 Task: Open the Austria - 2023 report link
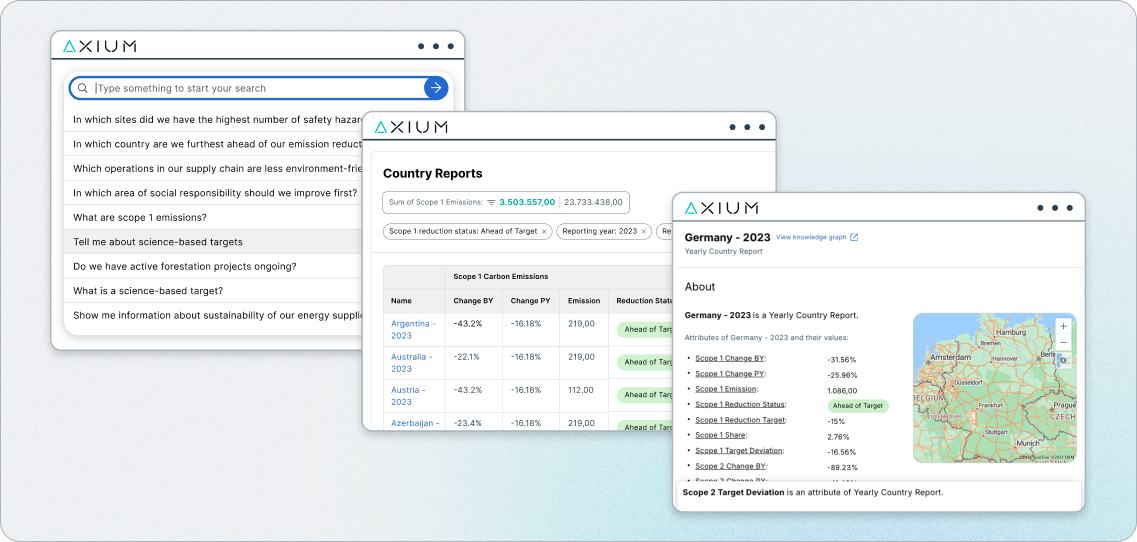pos(408,395)
